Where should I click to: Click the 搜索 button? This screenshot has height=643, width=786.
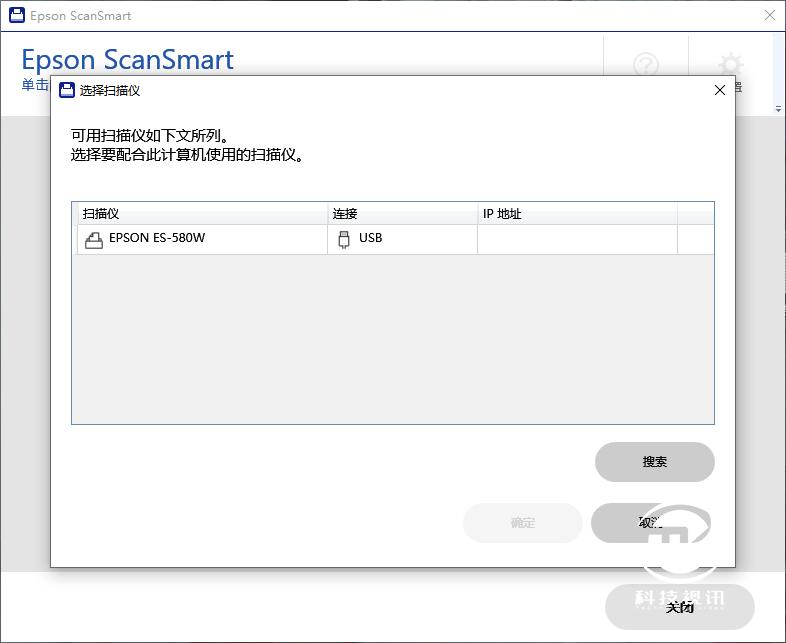[x=655, y=462]
